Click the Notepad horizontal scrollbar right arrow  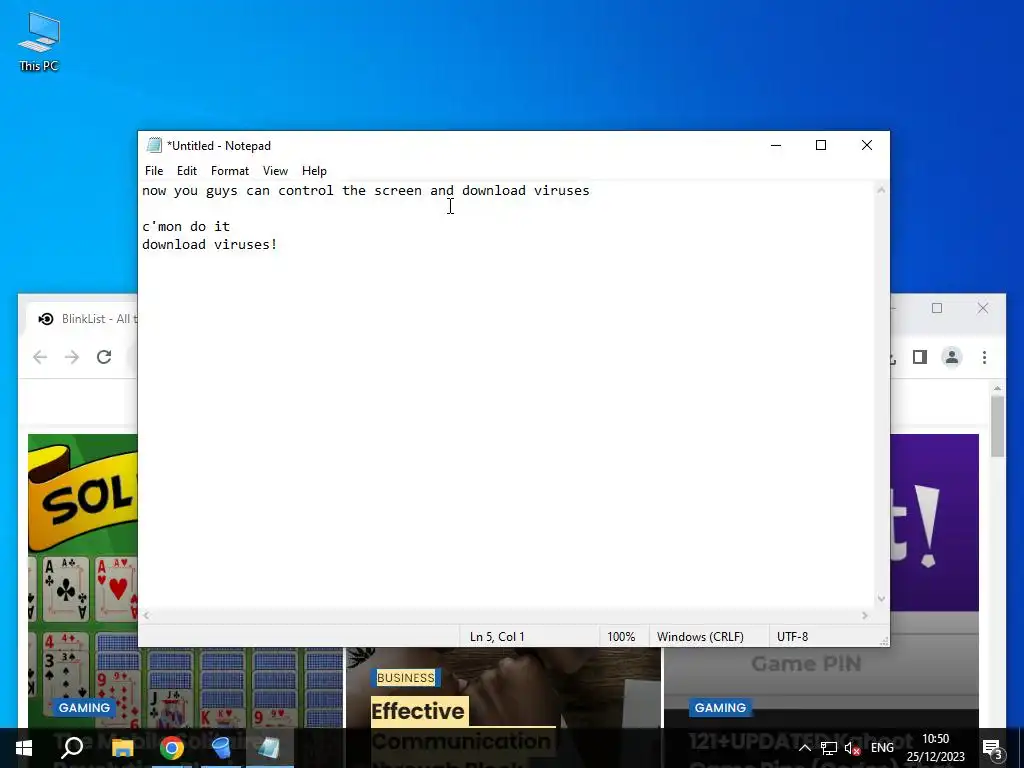click(865, 615)
